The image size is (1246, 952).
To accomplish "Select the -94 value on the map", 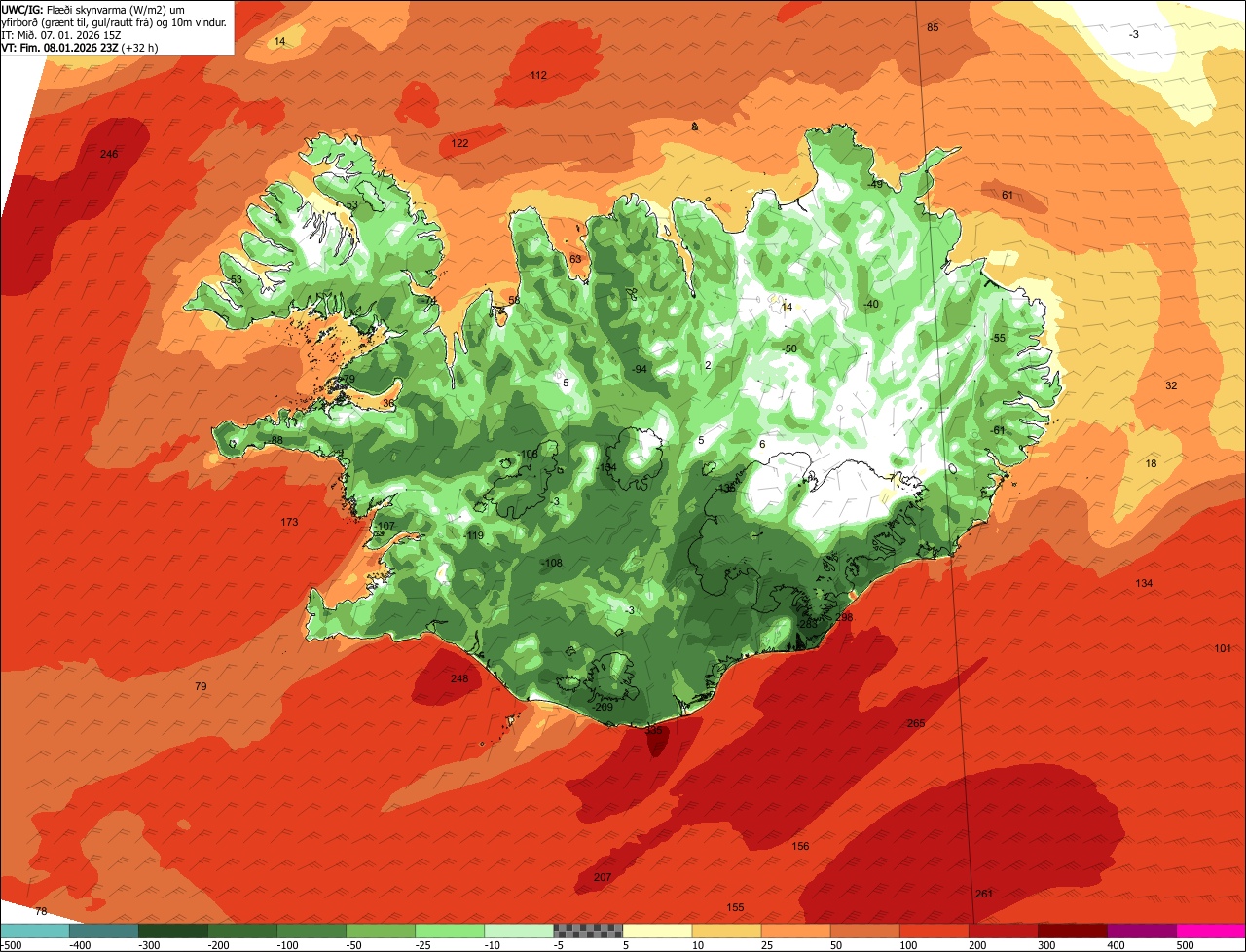I will 639,369.
